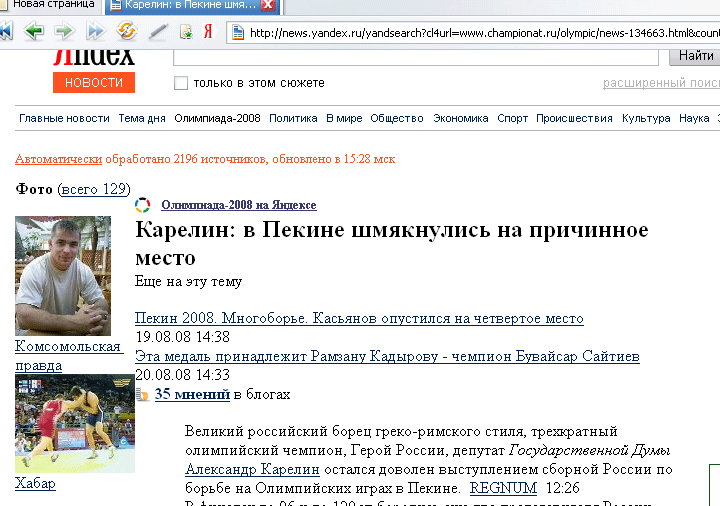Click the article headline Карелин: в Пекине

[x=392, y=244]
